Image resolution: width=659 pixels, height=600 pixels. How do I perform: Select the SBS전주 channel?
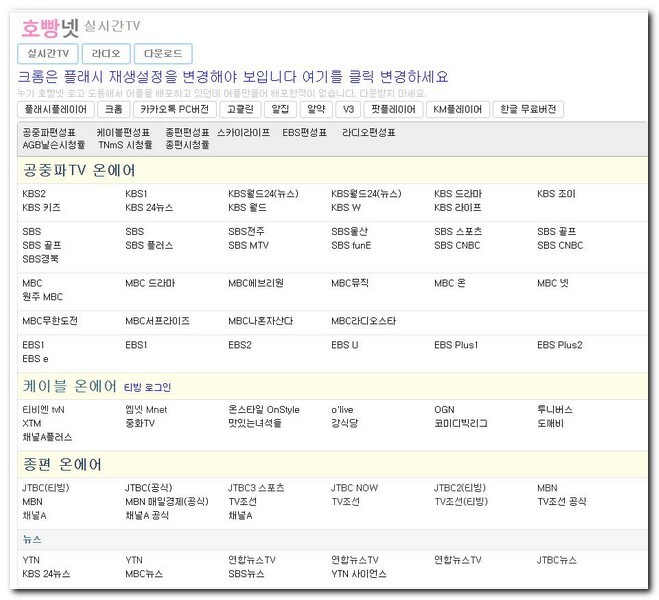[x=246, y=232]
